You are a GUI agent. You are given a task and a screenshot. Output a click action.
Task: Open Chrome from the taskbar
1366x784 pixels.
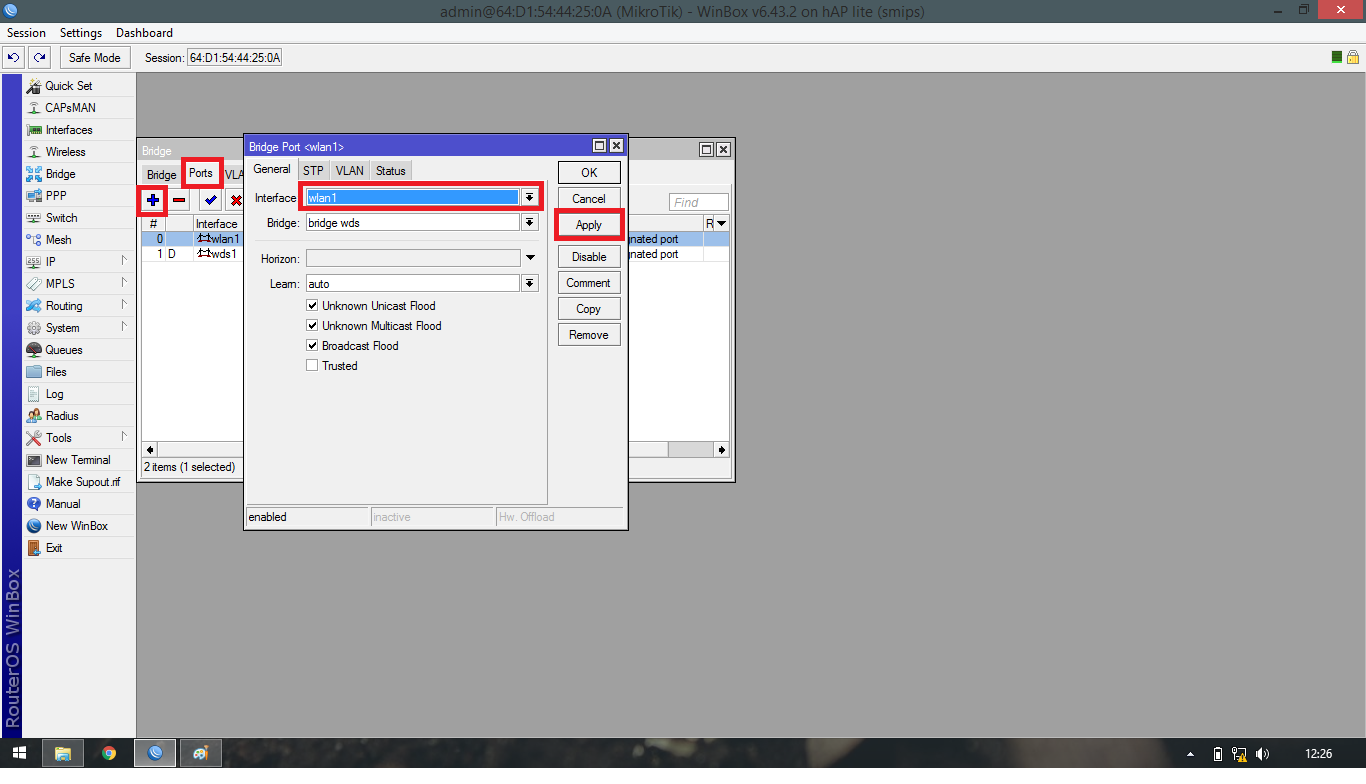(109, 753)
